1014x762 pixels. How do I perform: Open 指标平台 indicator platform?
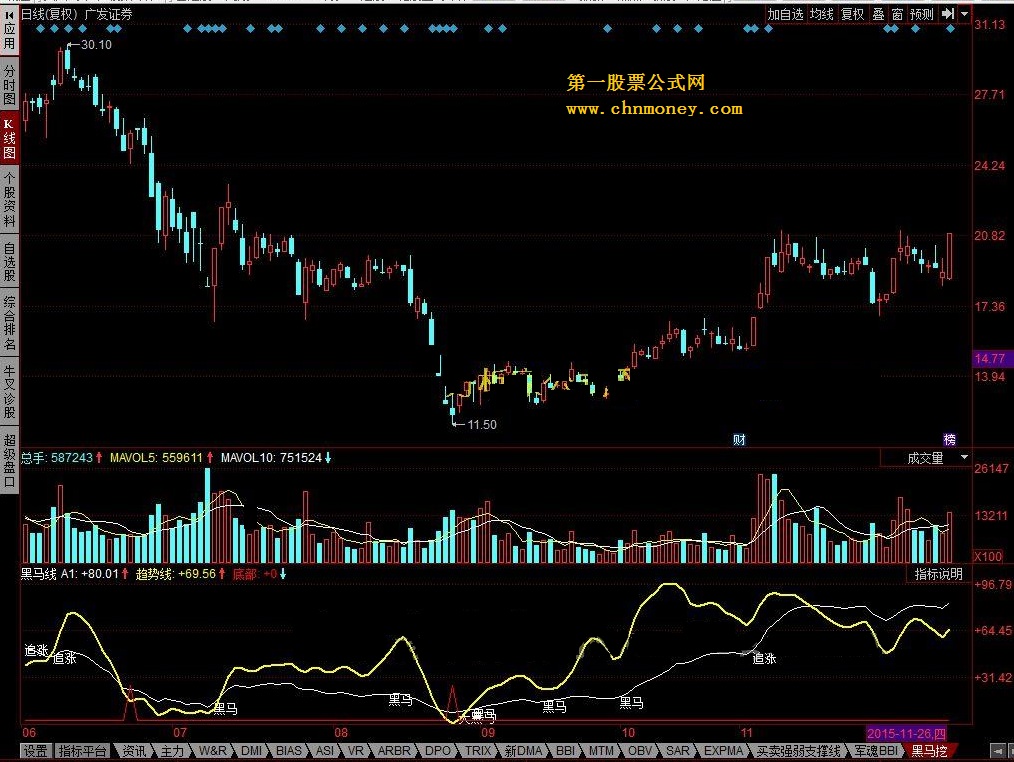[82, 751]
